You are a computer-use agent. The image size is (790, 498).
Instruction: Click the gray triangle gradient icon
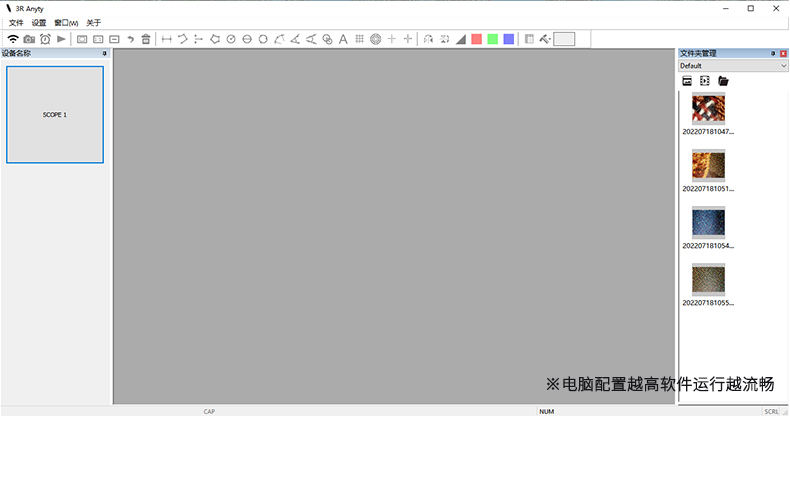[x=461, y=39]
